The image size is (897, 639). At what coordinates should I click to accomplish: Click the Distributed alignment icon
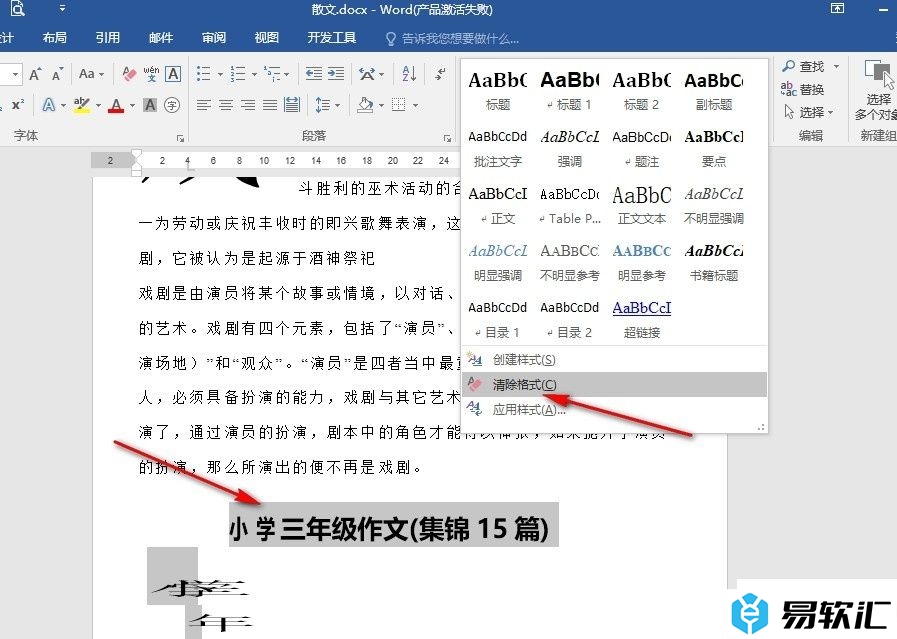[292, 105]
